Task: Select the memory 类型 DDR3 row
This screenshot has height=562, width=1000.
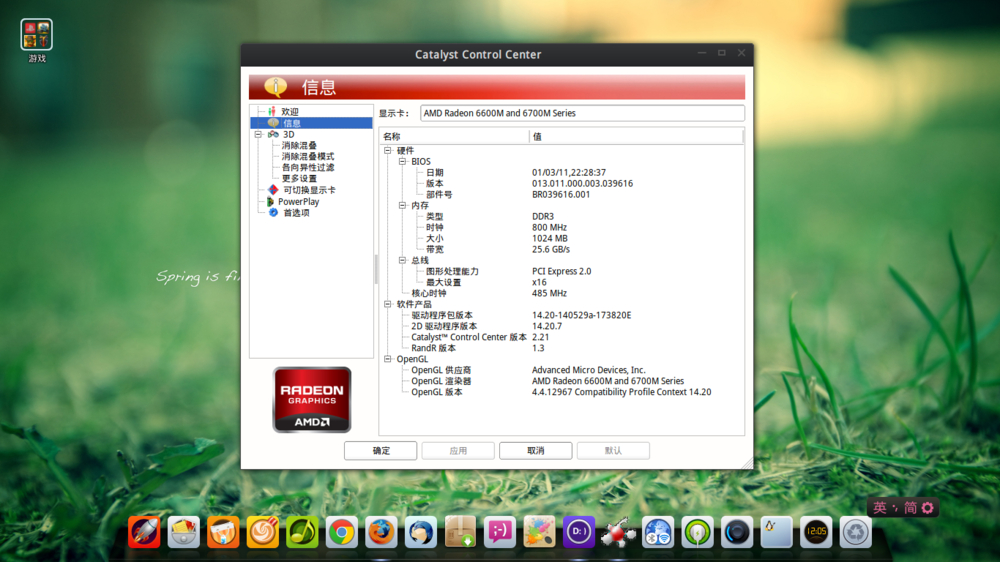Action: pyautogui.click(x=561, y=217)
